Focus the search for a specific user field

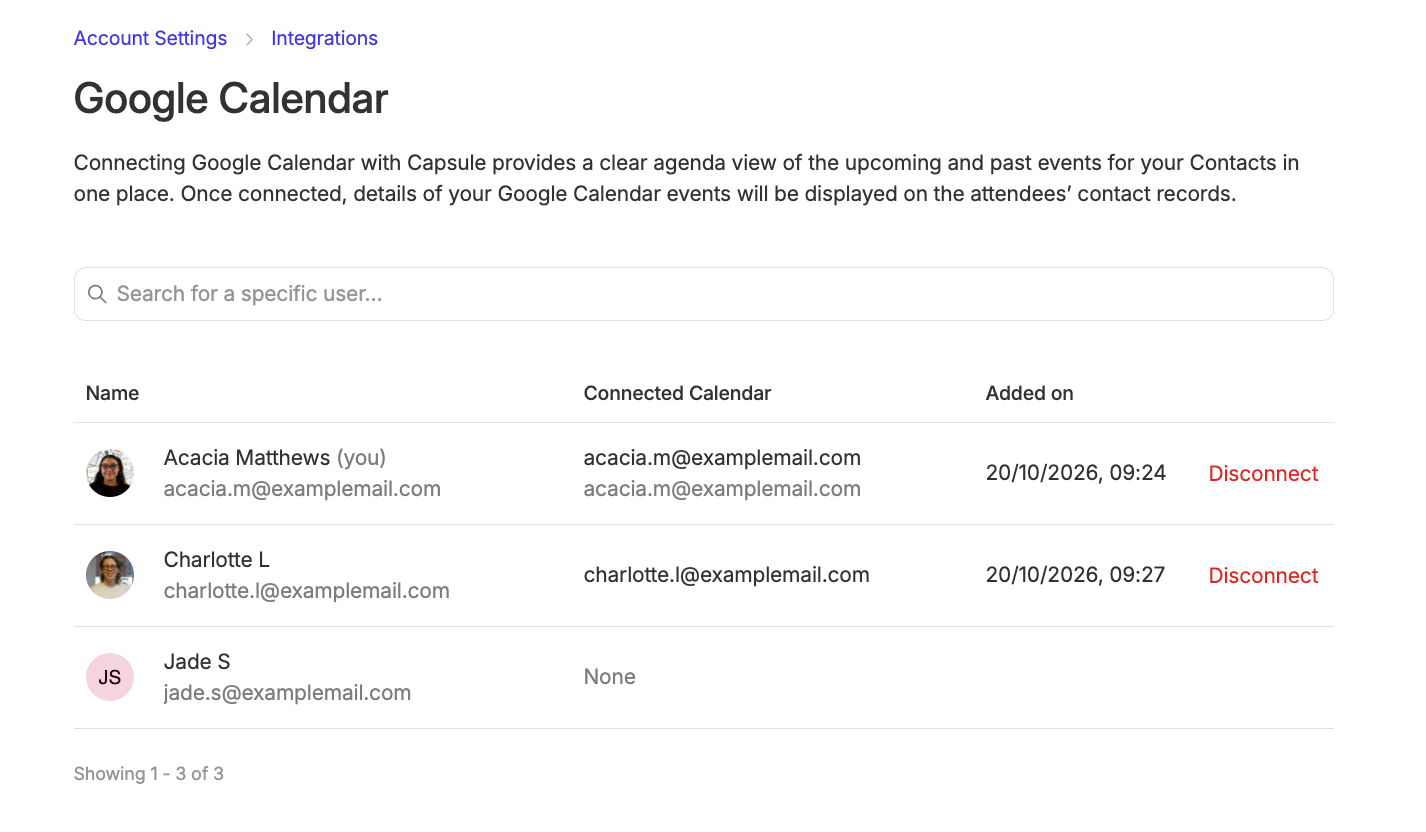click(703, 294)
